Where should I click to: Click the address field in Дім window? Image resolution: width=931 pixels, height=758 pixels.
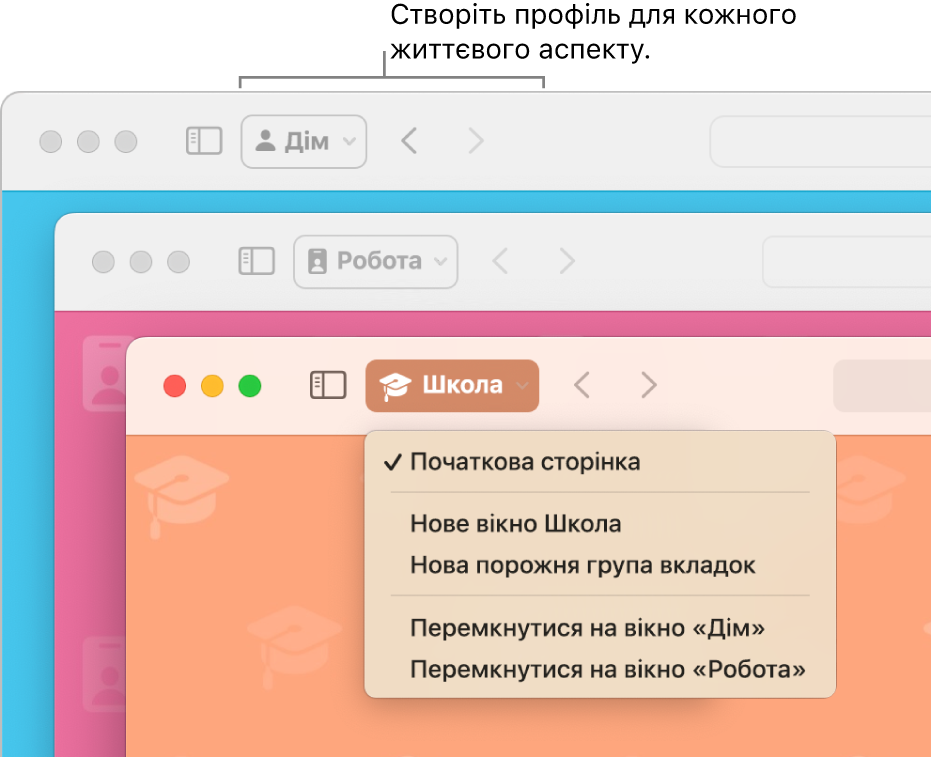(x=821, y=141)
